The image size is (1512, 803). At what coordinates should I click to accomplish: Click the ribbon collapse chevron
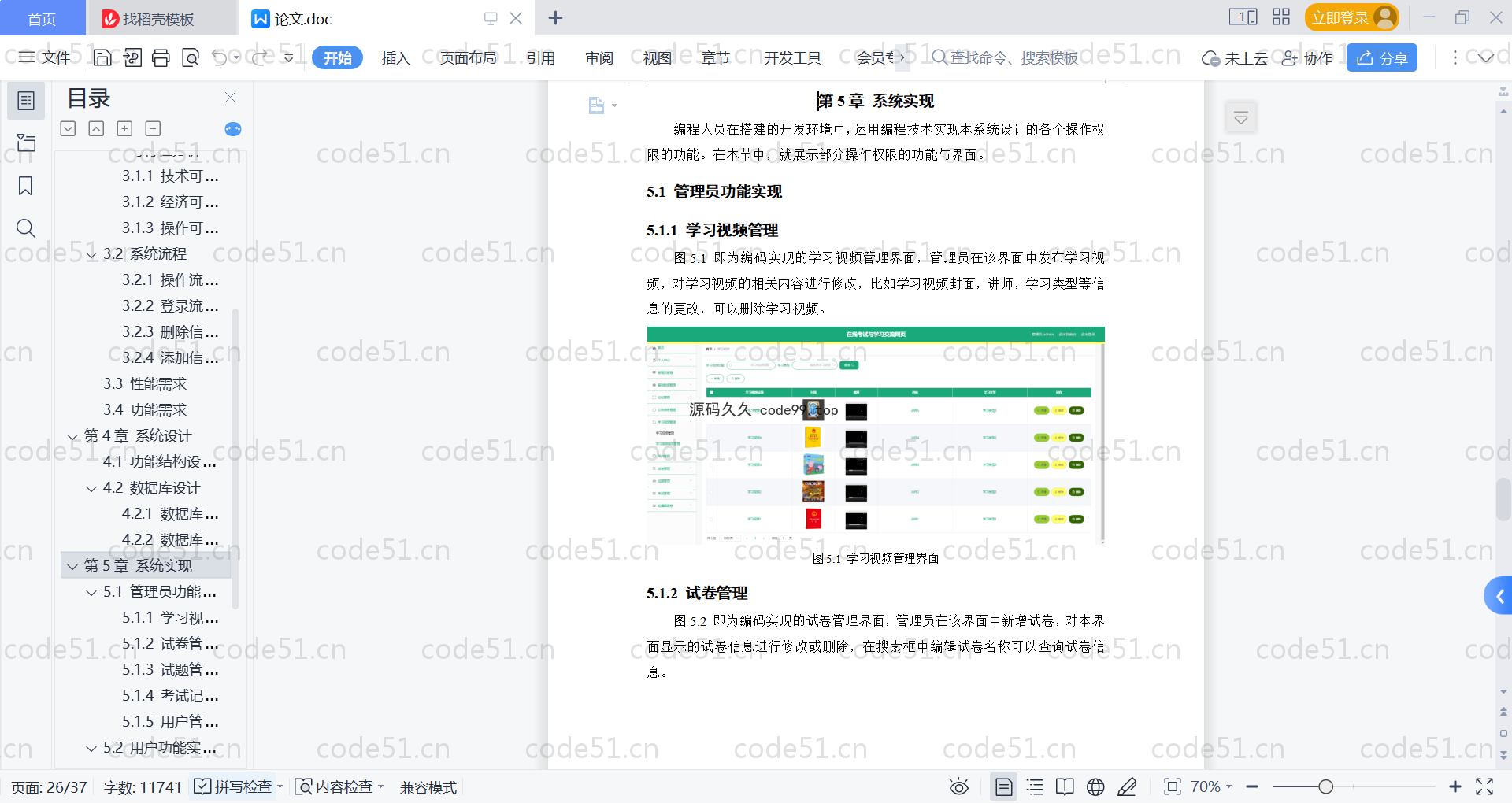tap(1485, 57)
